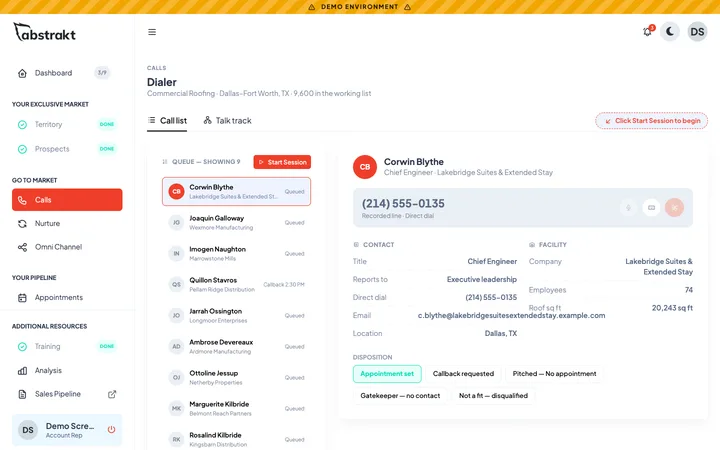Select Joaquin Galloway in the queue

click(x=236, y=223)
